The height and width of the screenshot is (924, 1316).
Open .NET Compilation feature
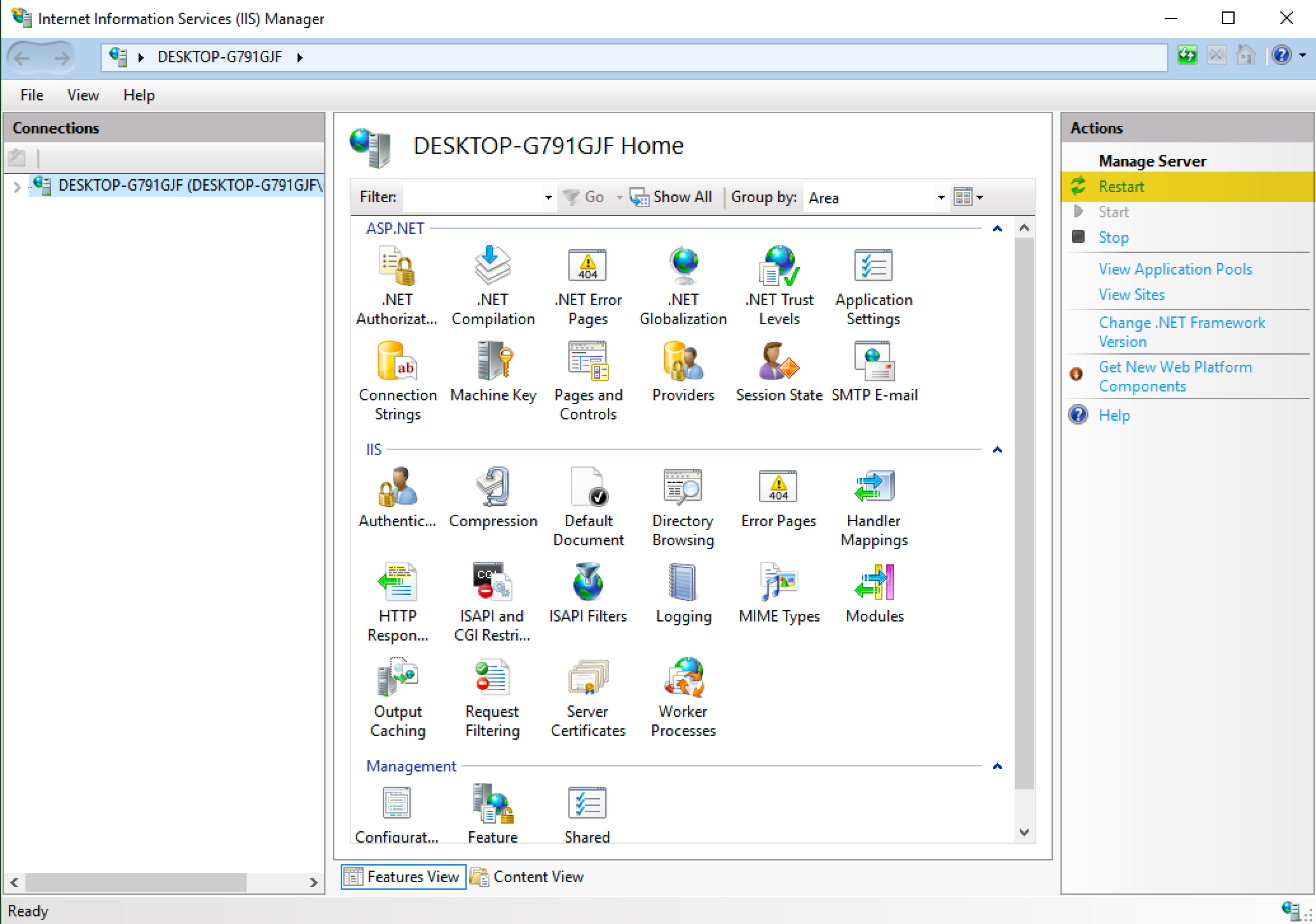(493, 285)
